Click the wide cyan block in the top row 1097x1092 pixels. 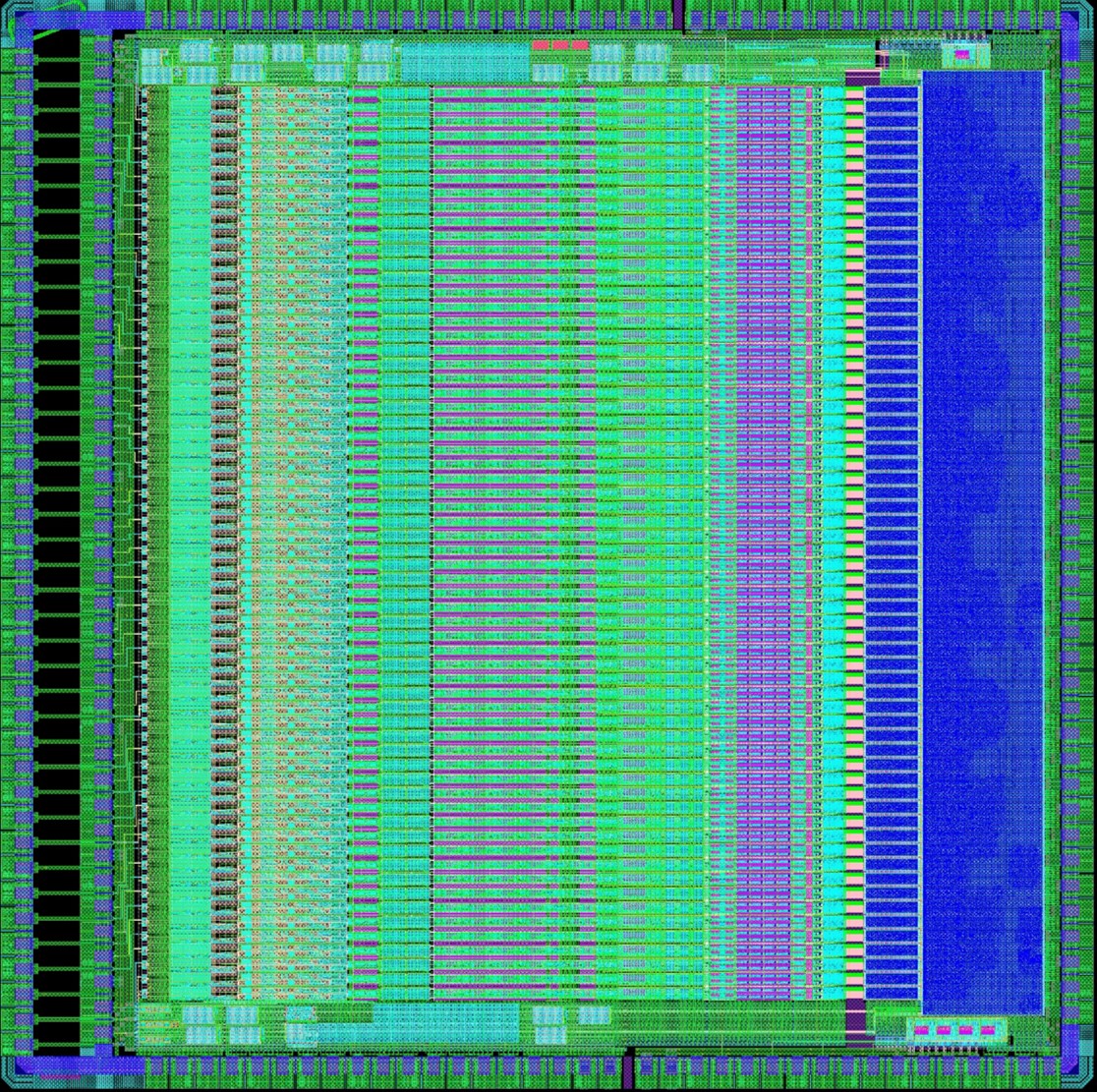point(465,62)
